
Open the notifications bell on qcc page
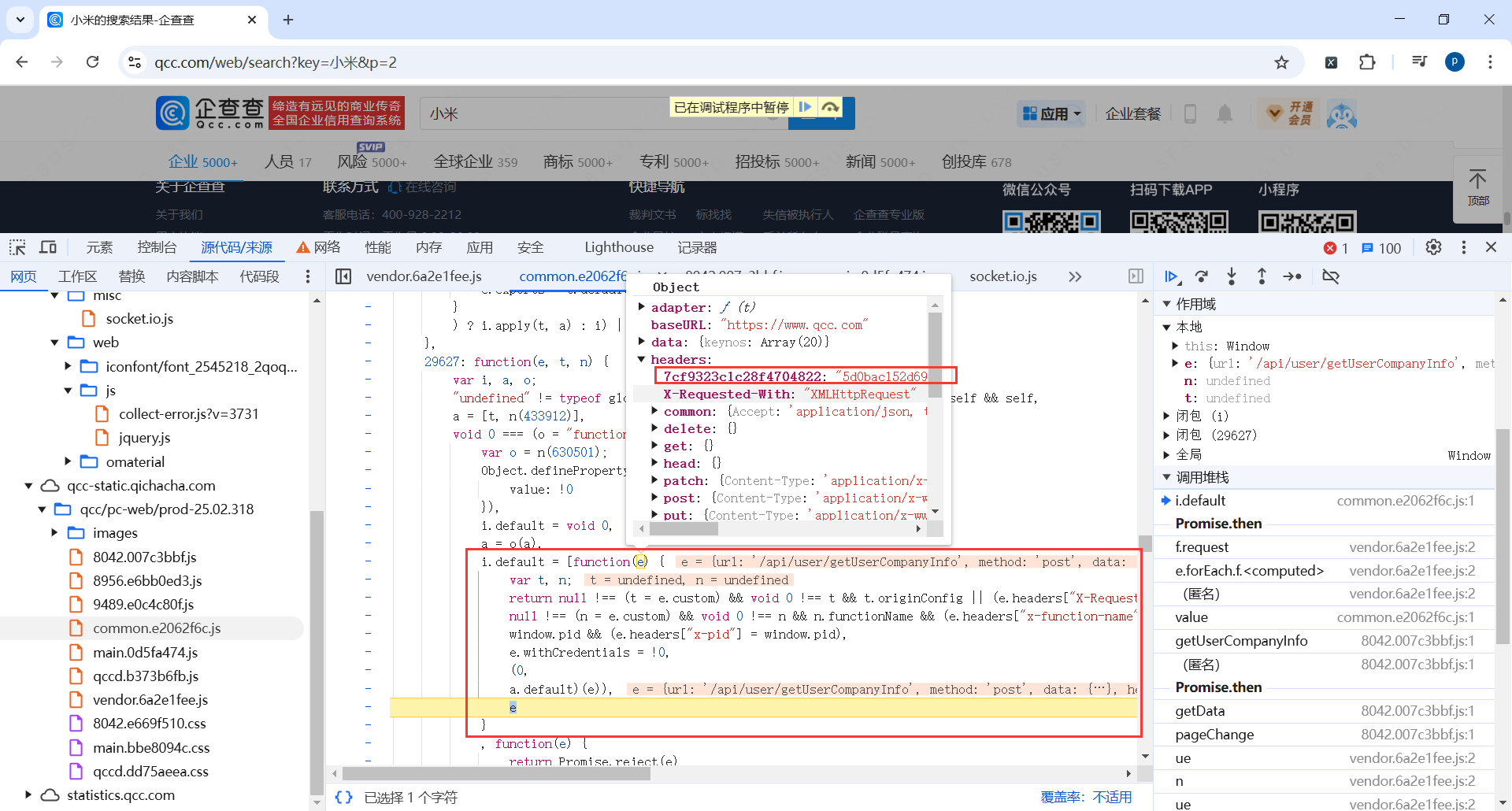tap(1225, 114)
